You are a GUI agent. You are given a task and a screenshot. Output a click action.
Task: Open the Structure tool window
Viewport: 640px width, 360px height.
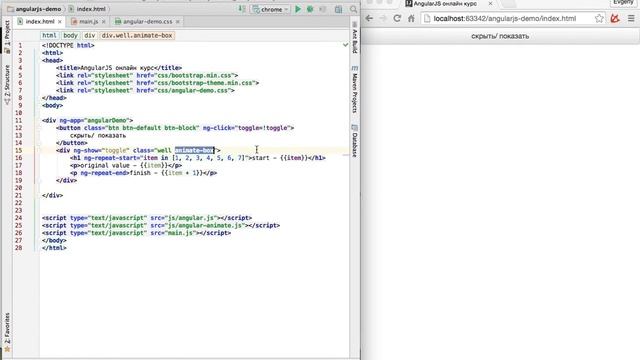[x=7, y=84]
